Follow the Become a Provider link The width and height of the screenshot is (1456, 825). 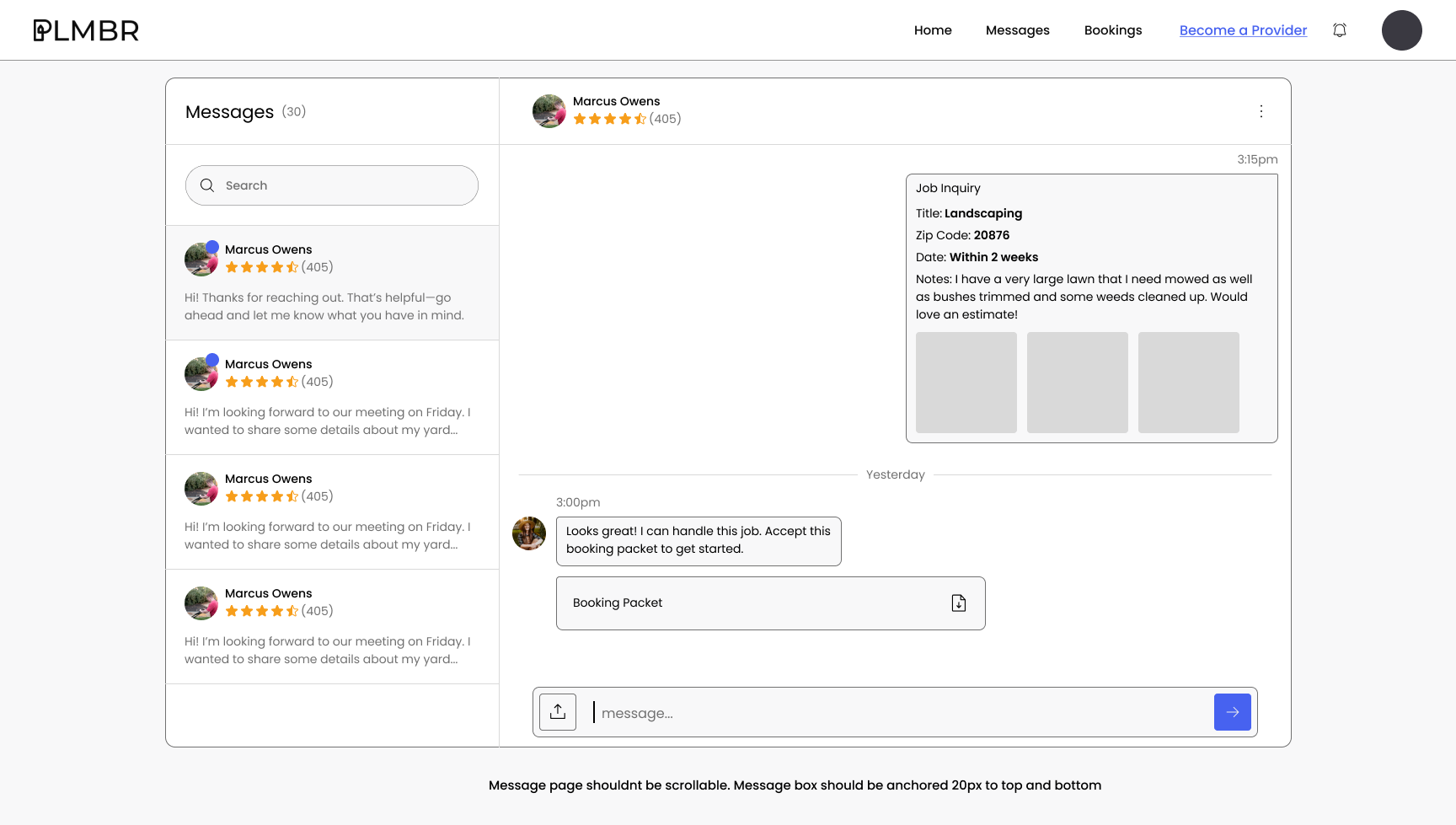(x=1243, y=30)
